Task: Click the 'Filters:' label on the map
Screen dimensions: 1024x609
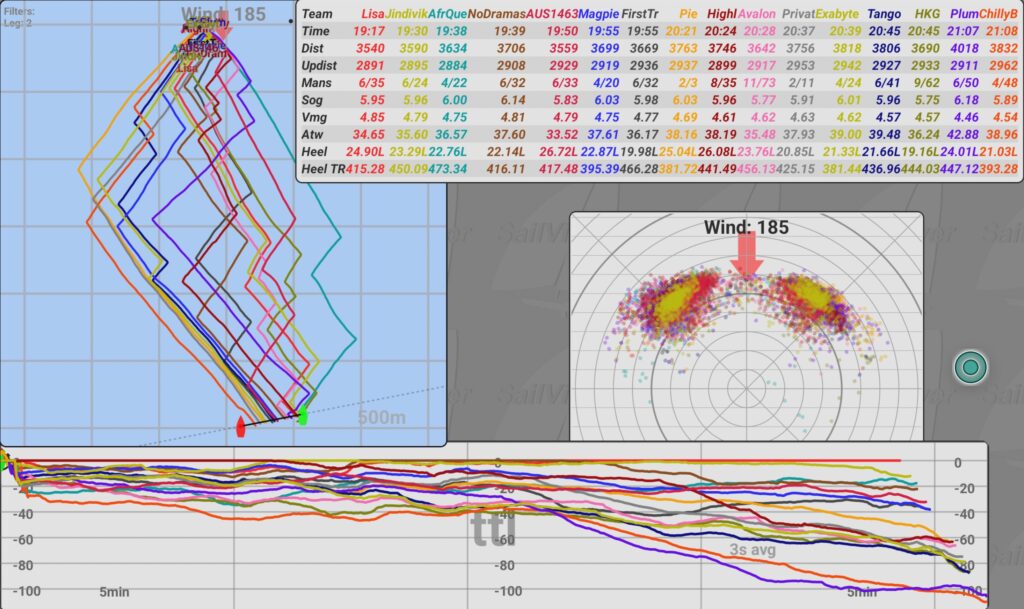Action: tap(19, 11)
